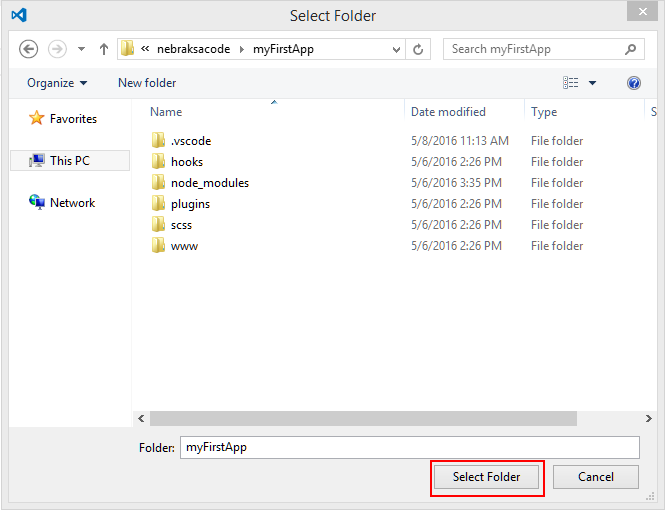This screenshot has height=512, width=665.
Task: Select the .vscode folder name
Action: tap(191, 141)
